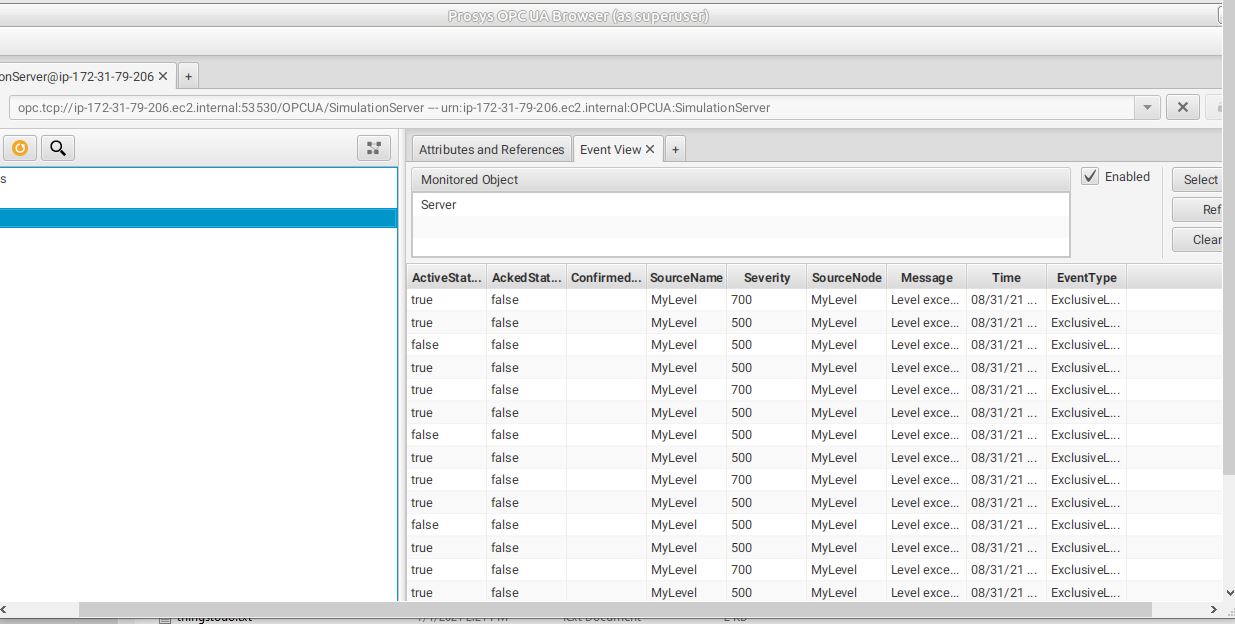Select the SimulationServer connection tab
The image size is (1235, 624).
coord(77,76)
